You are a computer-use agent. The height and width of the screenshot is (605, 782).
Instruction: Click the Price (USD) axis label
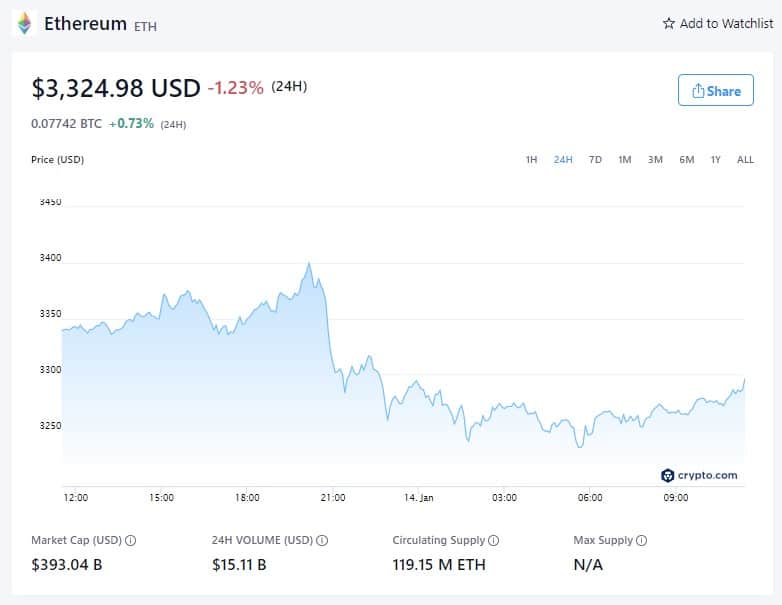(x=57, y=160)
